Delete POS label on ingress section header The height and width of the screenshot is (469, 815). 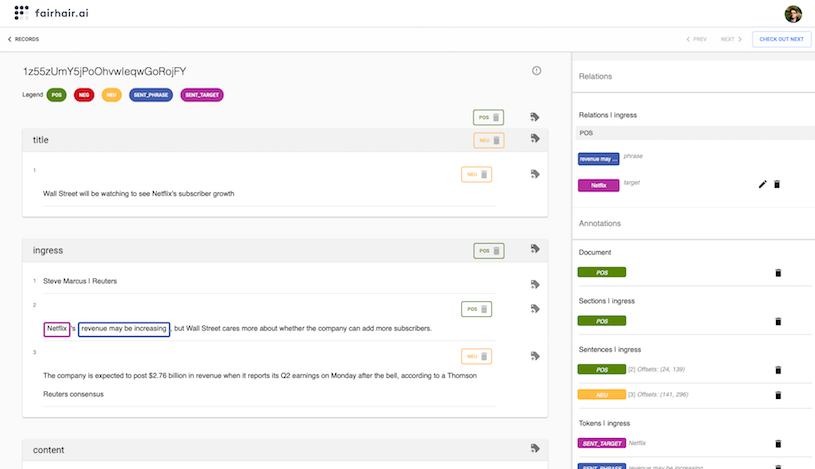pos(496,251)
